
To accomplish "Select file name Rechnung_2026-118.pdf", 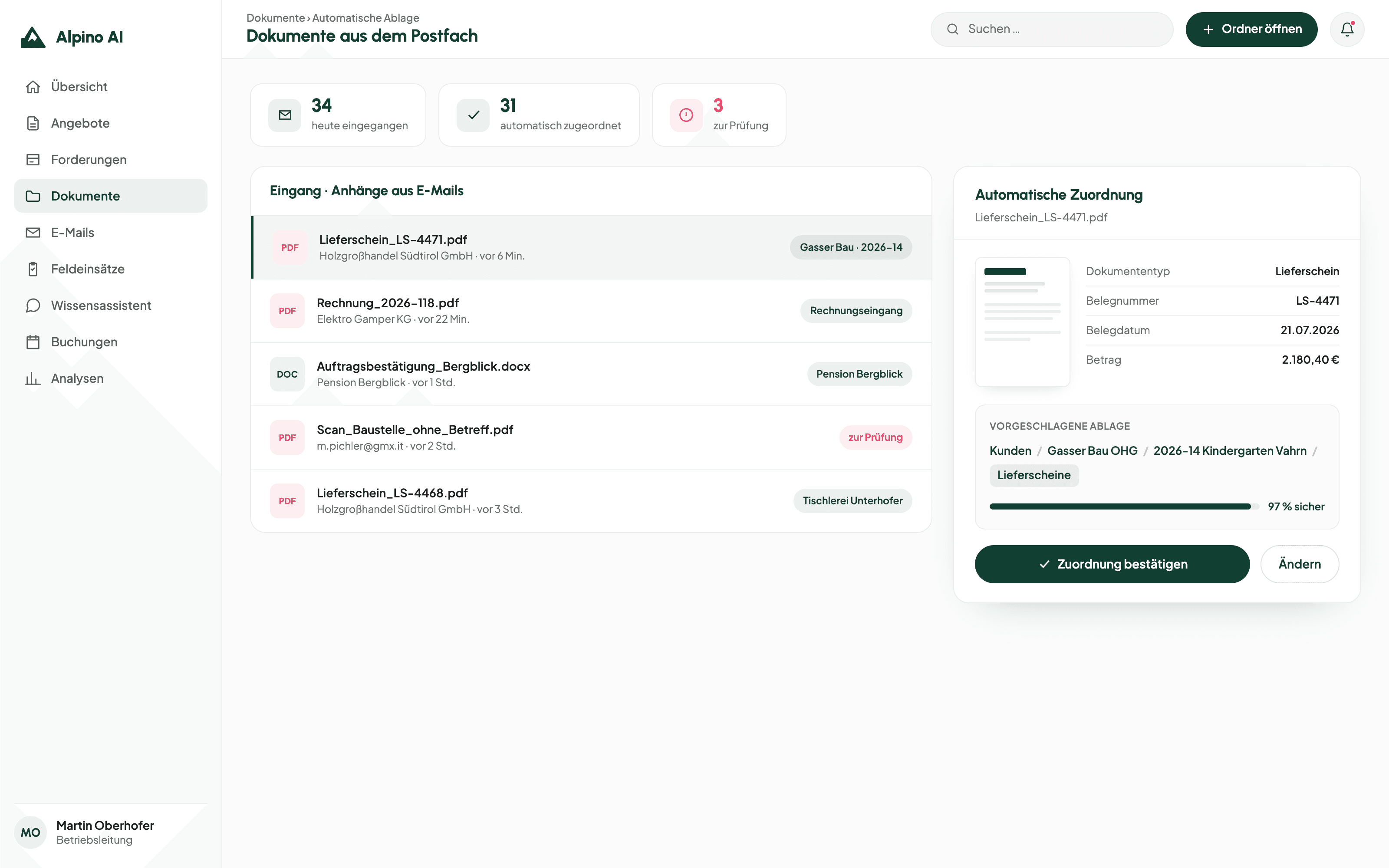I will tap(388, 302).
